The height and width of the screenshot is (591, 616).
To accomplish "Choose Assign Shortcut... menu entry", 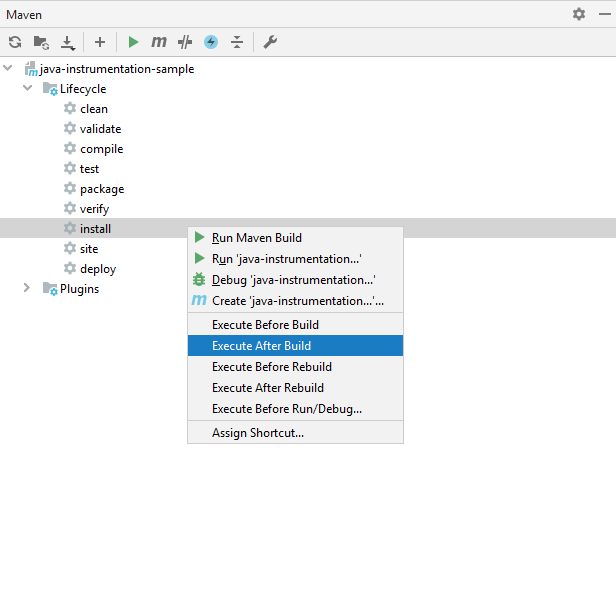I will 295,433.
